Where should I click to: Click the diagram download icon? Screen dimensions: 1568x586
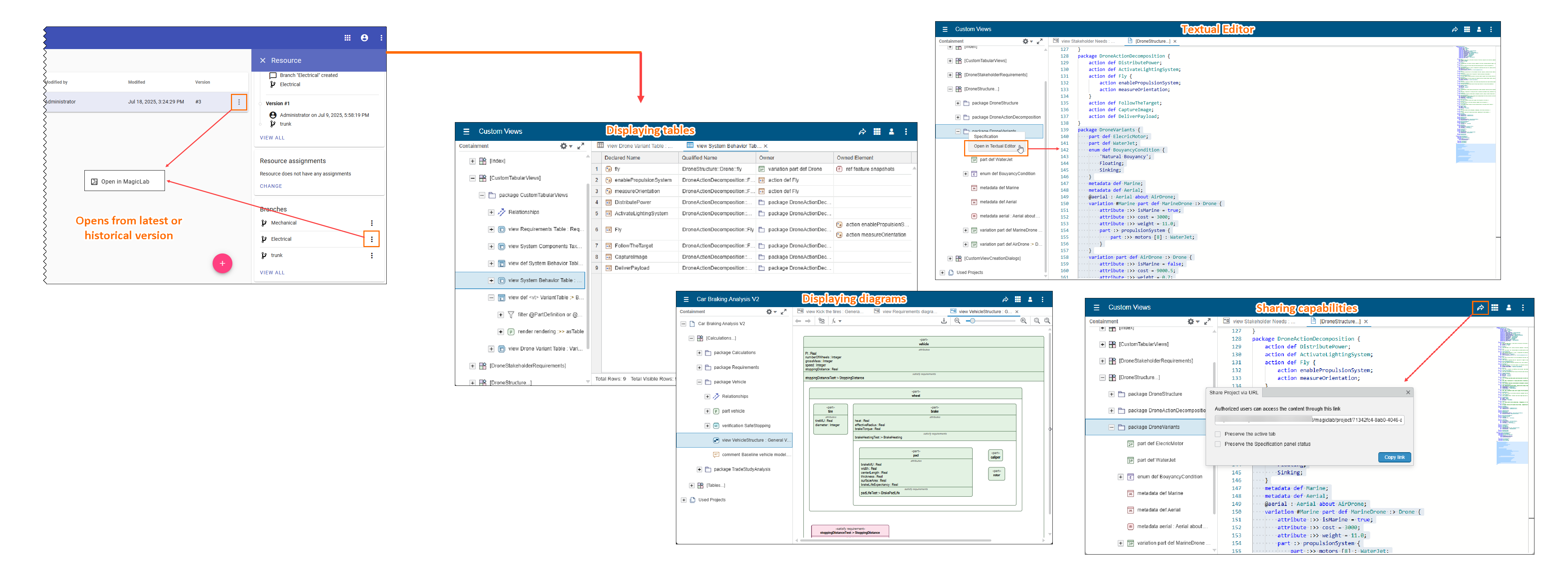(x=944, y=321)
